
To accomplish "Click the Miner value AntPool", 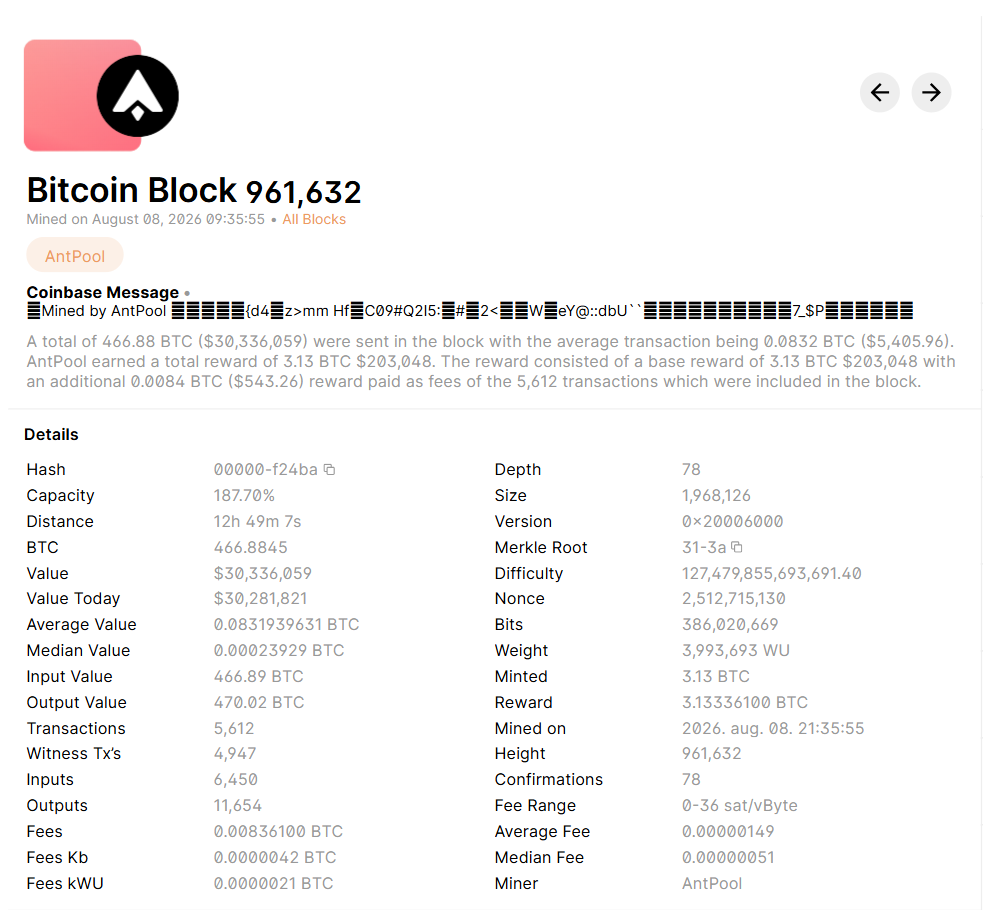I will [x=712, y=883].
